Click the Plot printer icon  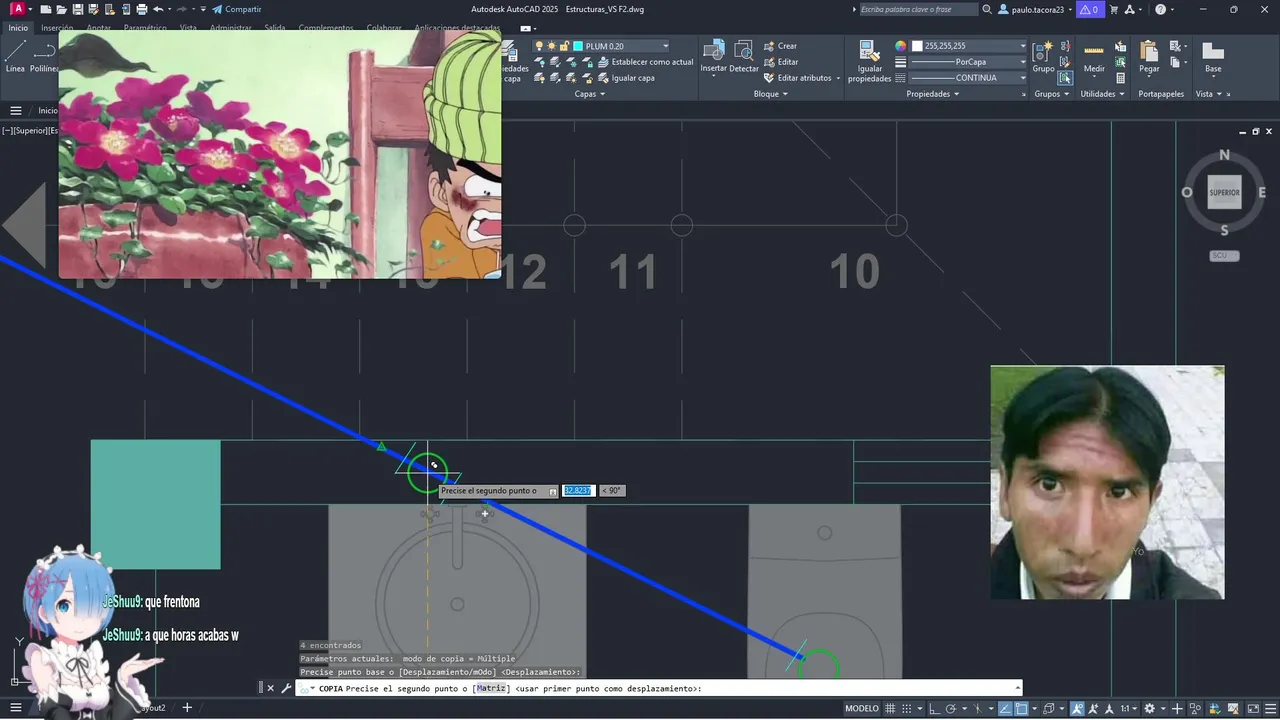click(x=141, y=9)
